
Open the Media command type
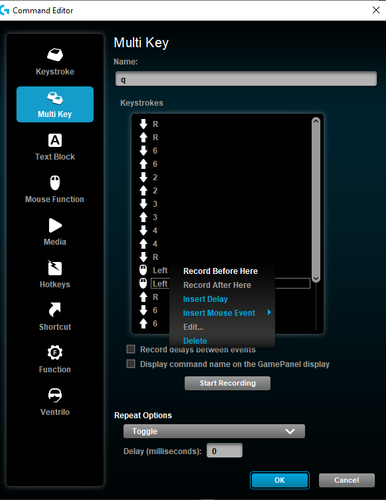(55, 232)
